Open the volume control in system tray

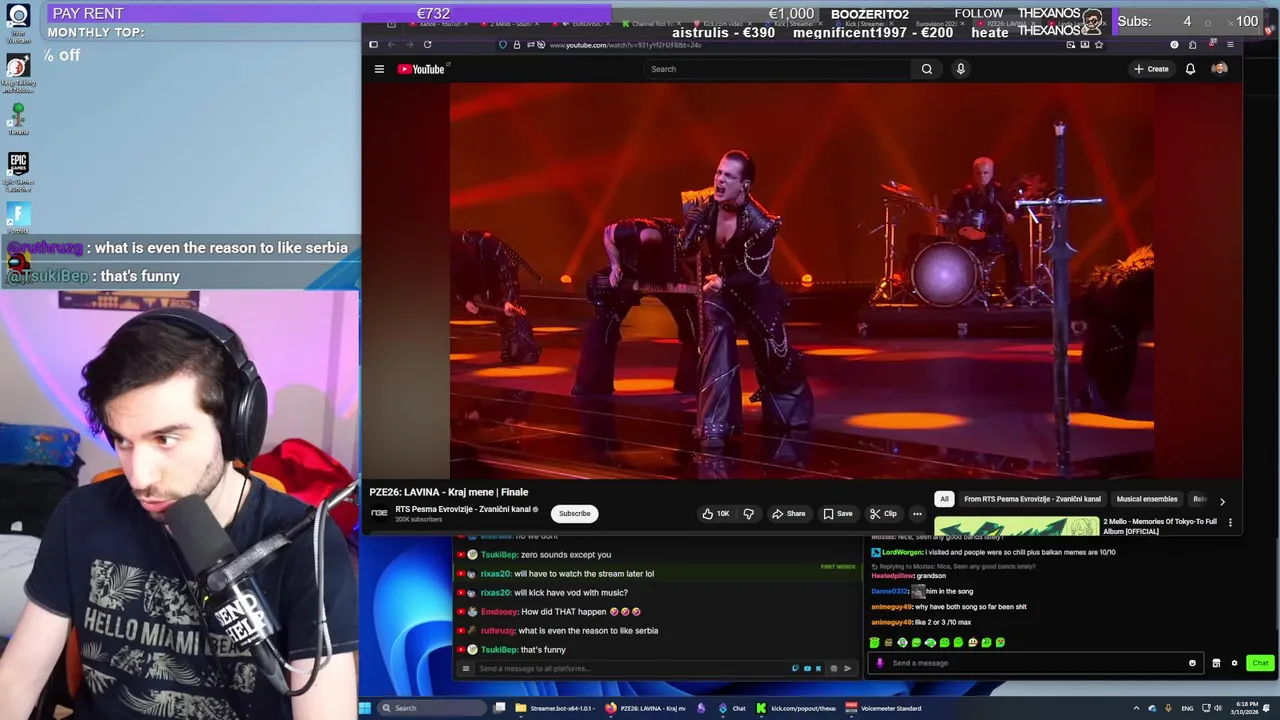click(1217, 708)
